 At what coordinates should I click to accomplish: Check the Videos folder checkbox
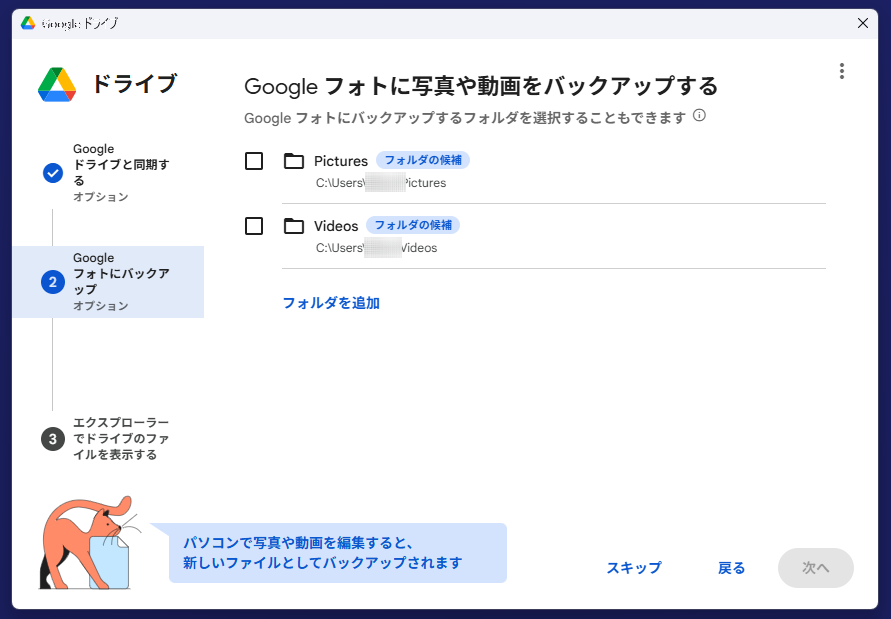254,226
